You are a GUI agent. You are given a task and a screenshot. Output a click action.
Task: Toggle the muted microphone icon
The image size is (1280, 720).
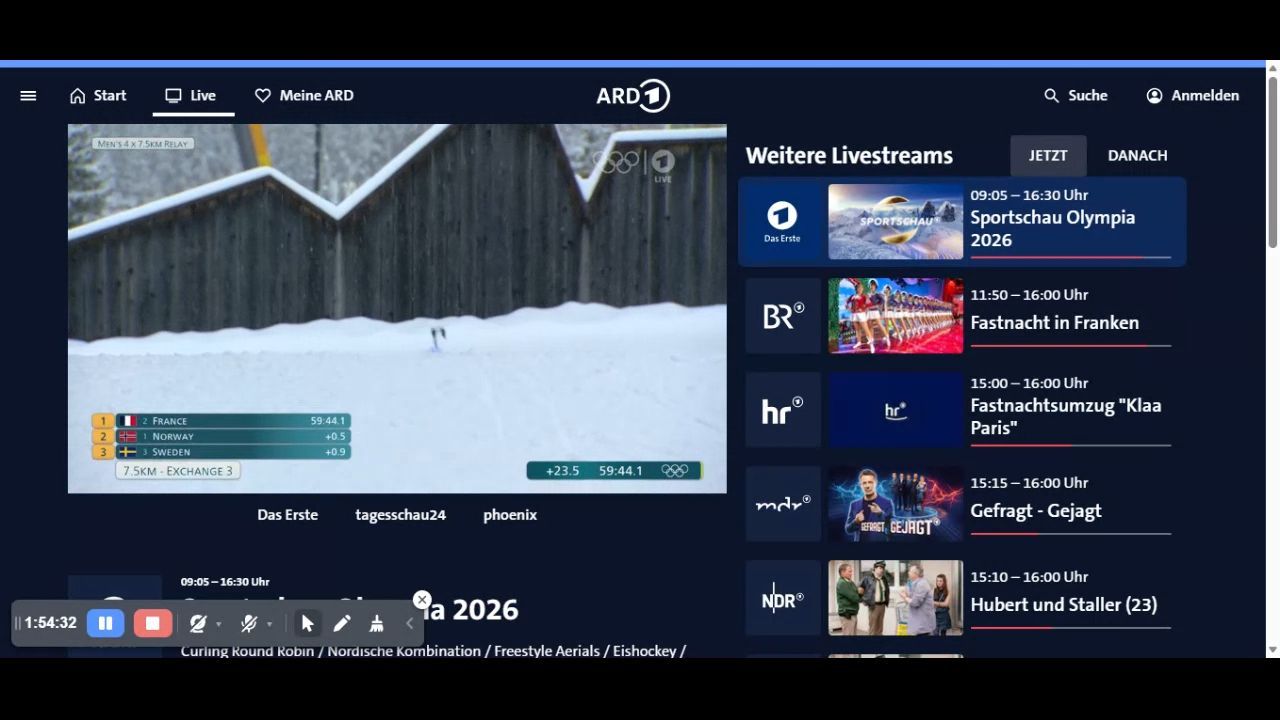click(x=249, y=623)
